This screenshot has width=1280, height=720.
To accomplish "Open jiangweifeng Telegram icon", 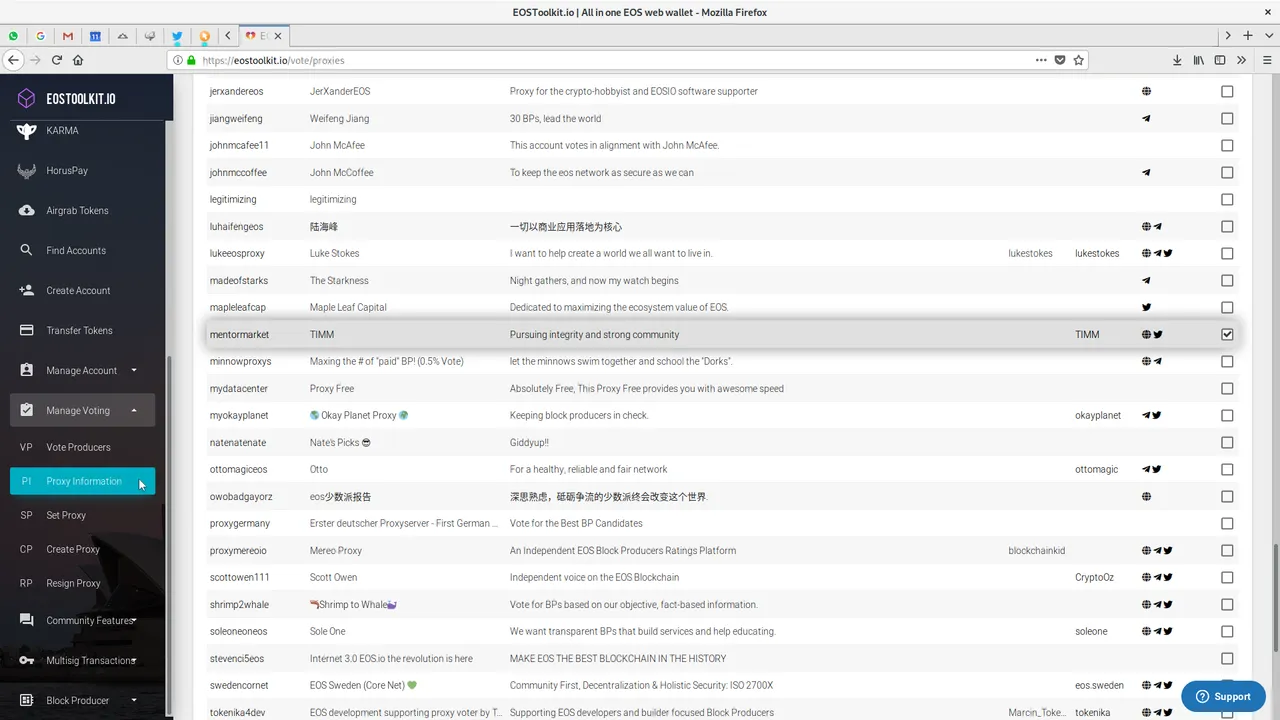I will point(1146,118).
